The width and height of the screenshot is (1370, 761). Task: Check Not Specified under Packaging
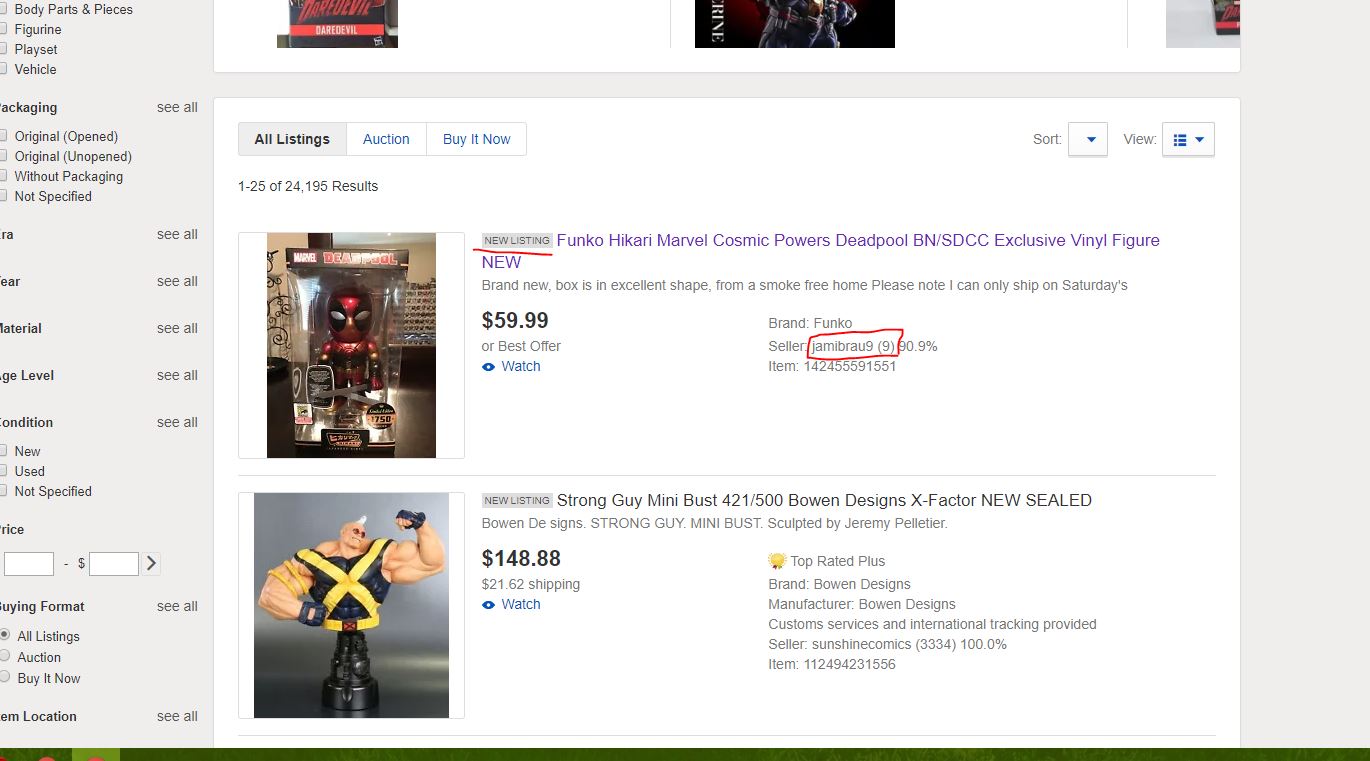3,196
